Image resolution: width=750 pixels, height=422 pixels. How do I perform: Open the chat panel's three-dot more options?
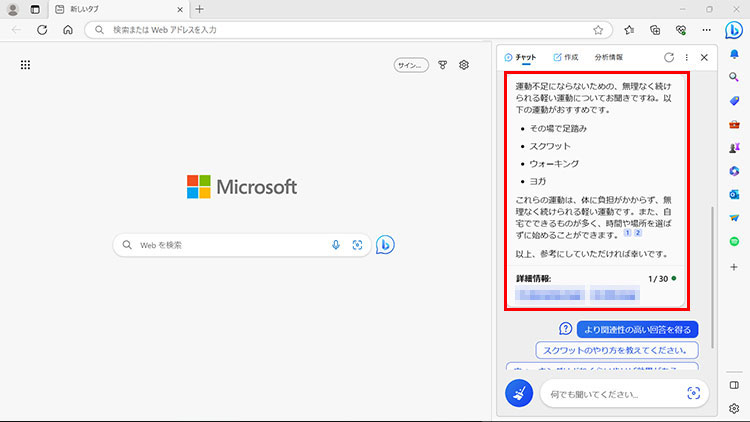686,58
